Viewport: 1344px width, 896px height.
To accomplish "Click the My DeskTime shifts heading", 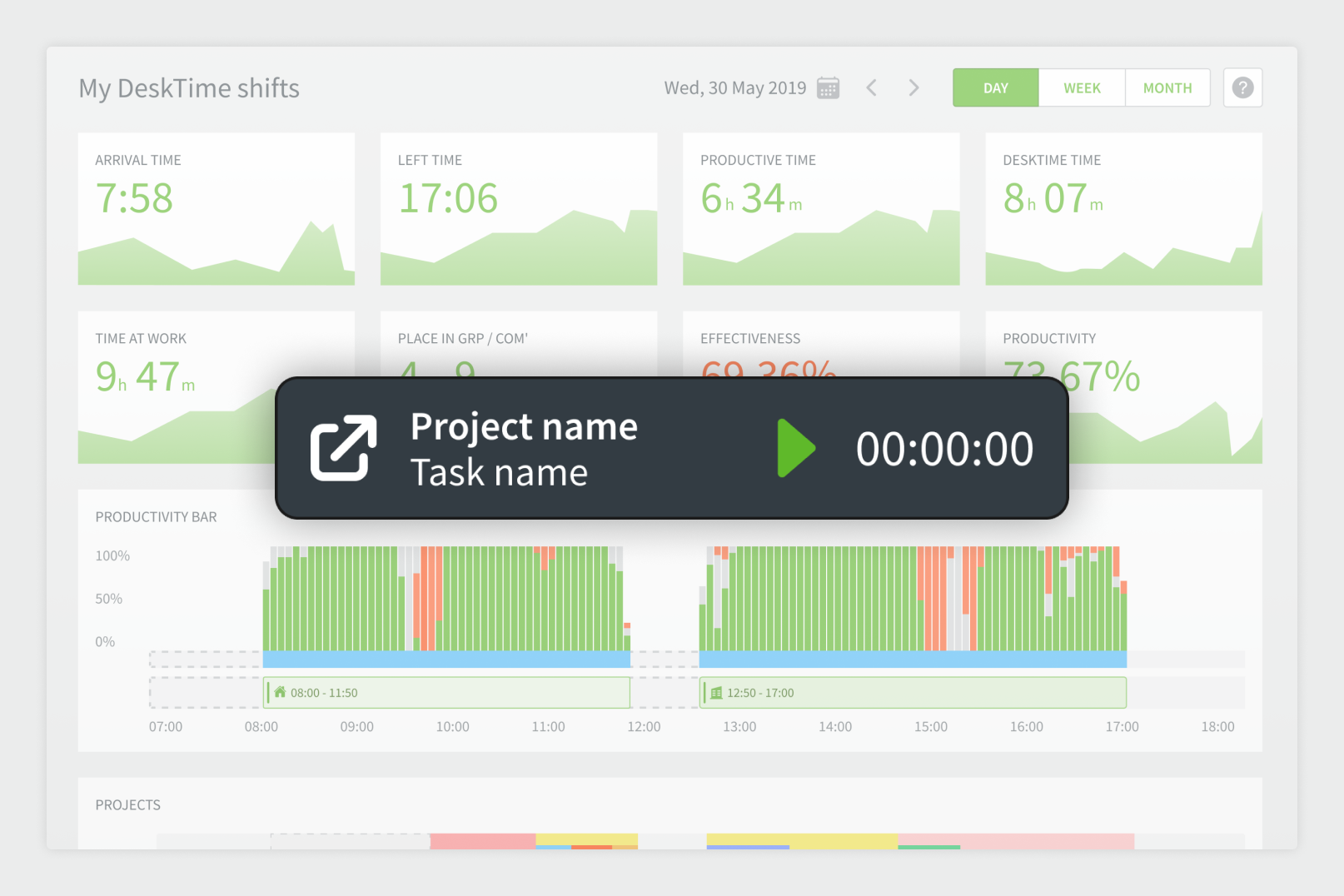I will click(189, 88).
